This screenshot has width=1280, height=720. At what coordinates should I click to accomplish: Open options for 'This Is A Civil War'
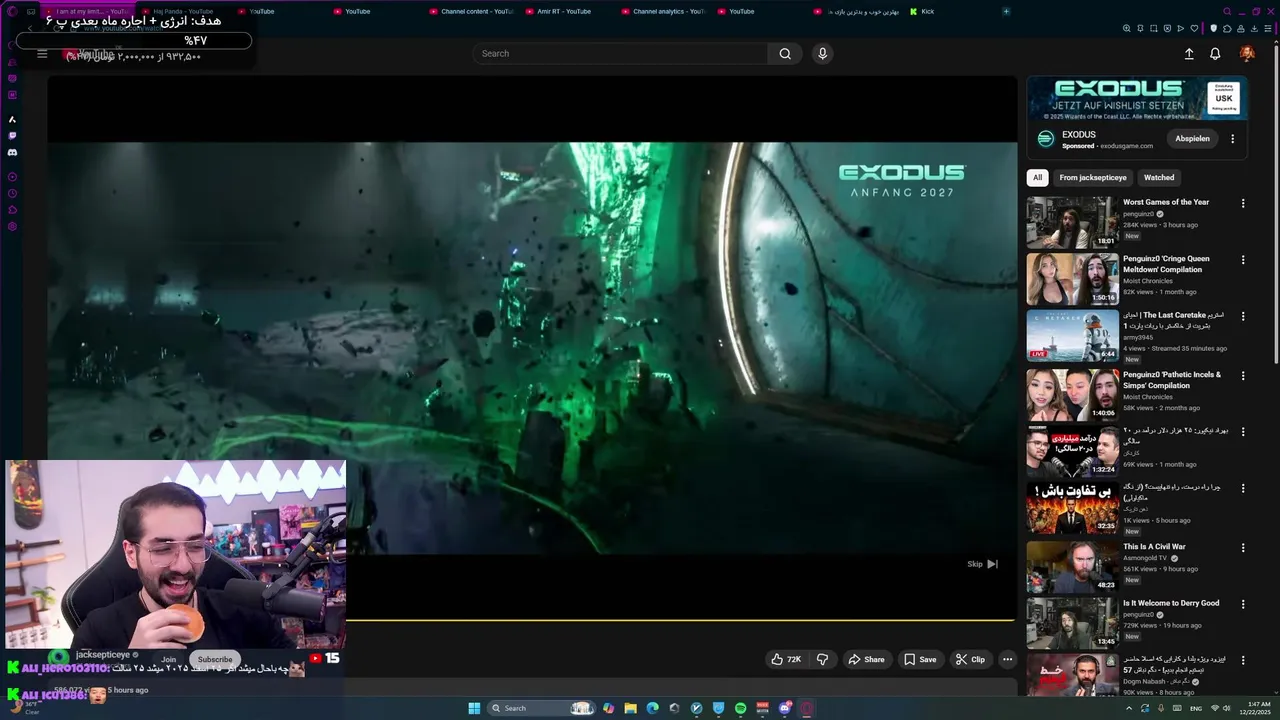point(1243,548)
